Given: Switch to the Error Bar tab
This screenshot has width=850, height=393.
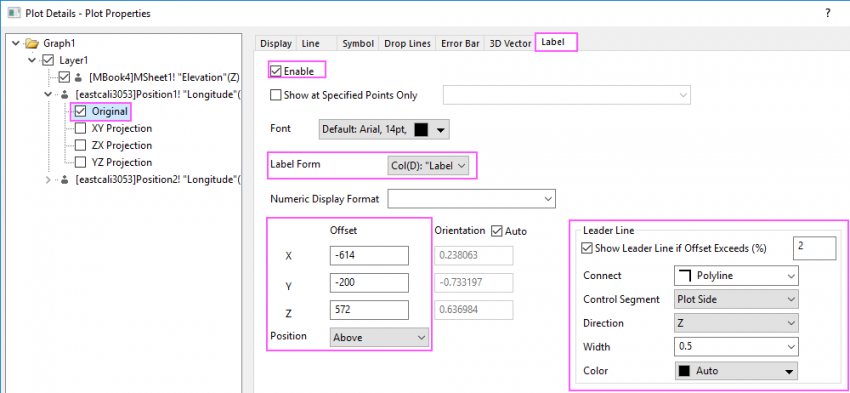Looking at the screenshot, I should [460, 44].
